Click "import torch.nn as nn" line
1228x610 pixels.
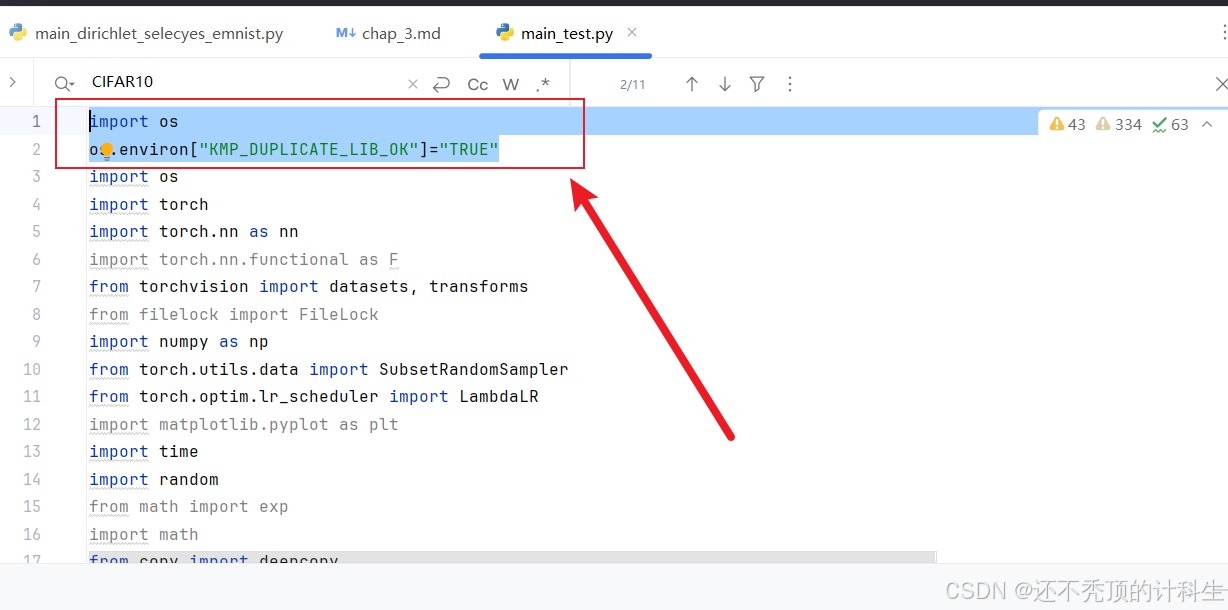194,232
